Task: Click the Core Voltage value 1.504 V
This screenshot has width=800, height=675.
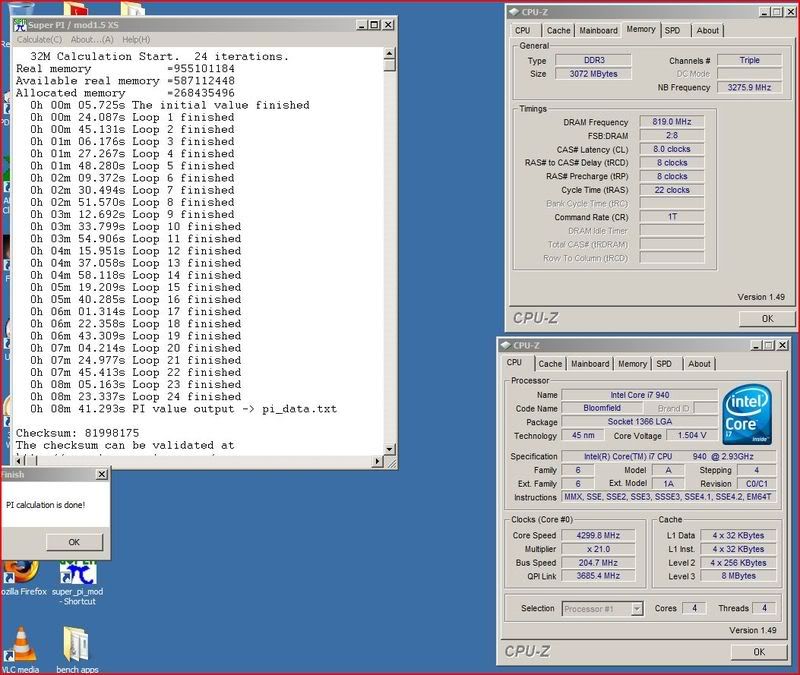Action: (x=692, y=435)
